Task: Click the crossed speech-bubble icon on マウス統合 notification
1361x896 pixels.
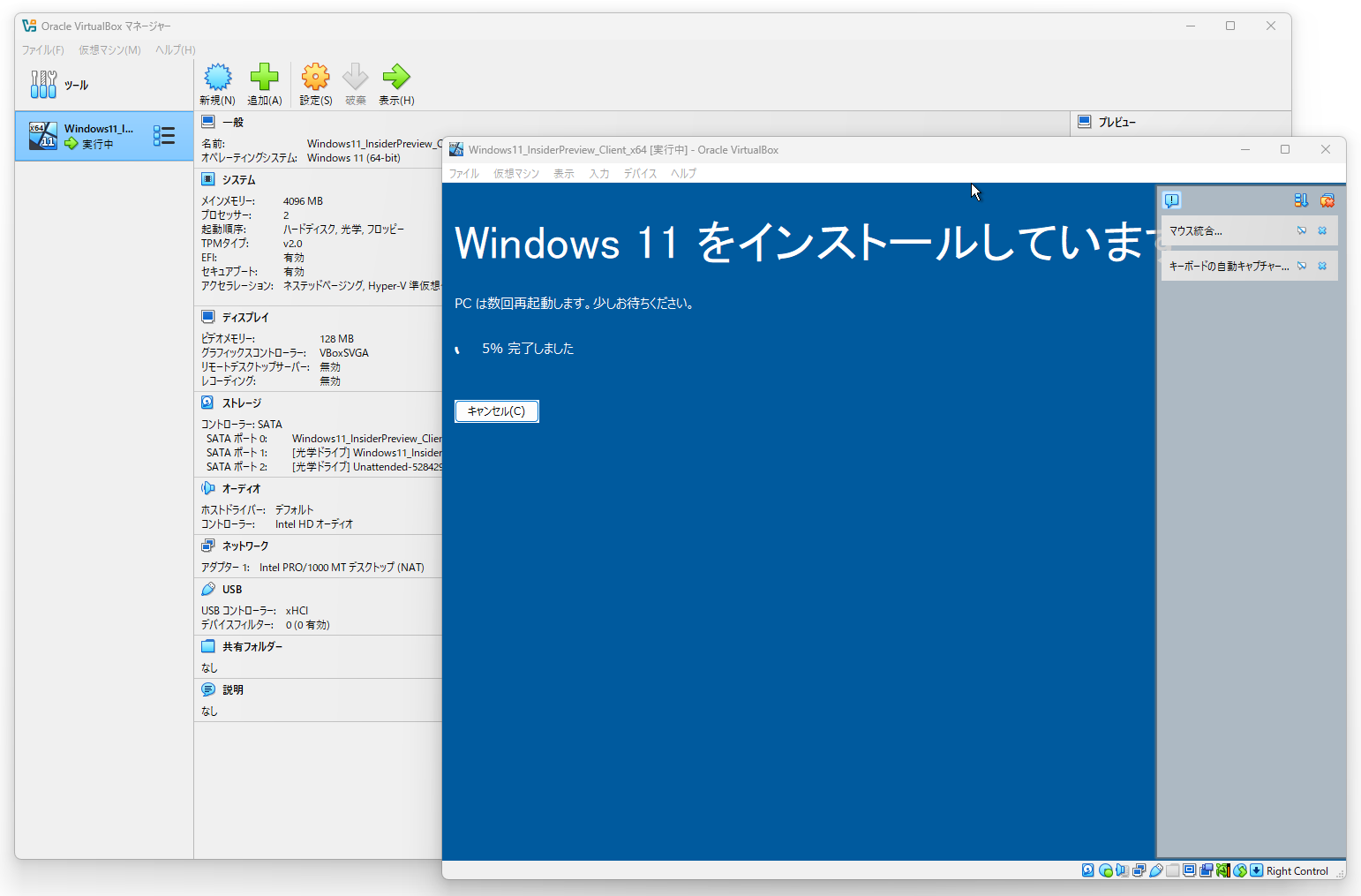Action: [1302, 230]
